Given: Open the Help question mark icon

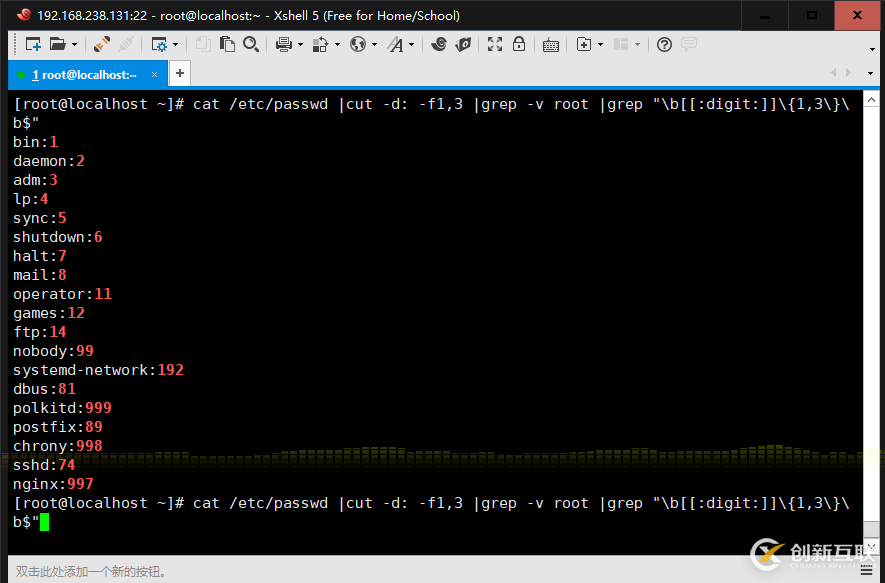Looking at the screenshot, I should (x=664, y=44).
